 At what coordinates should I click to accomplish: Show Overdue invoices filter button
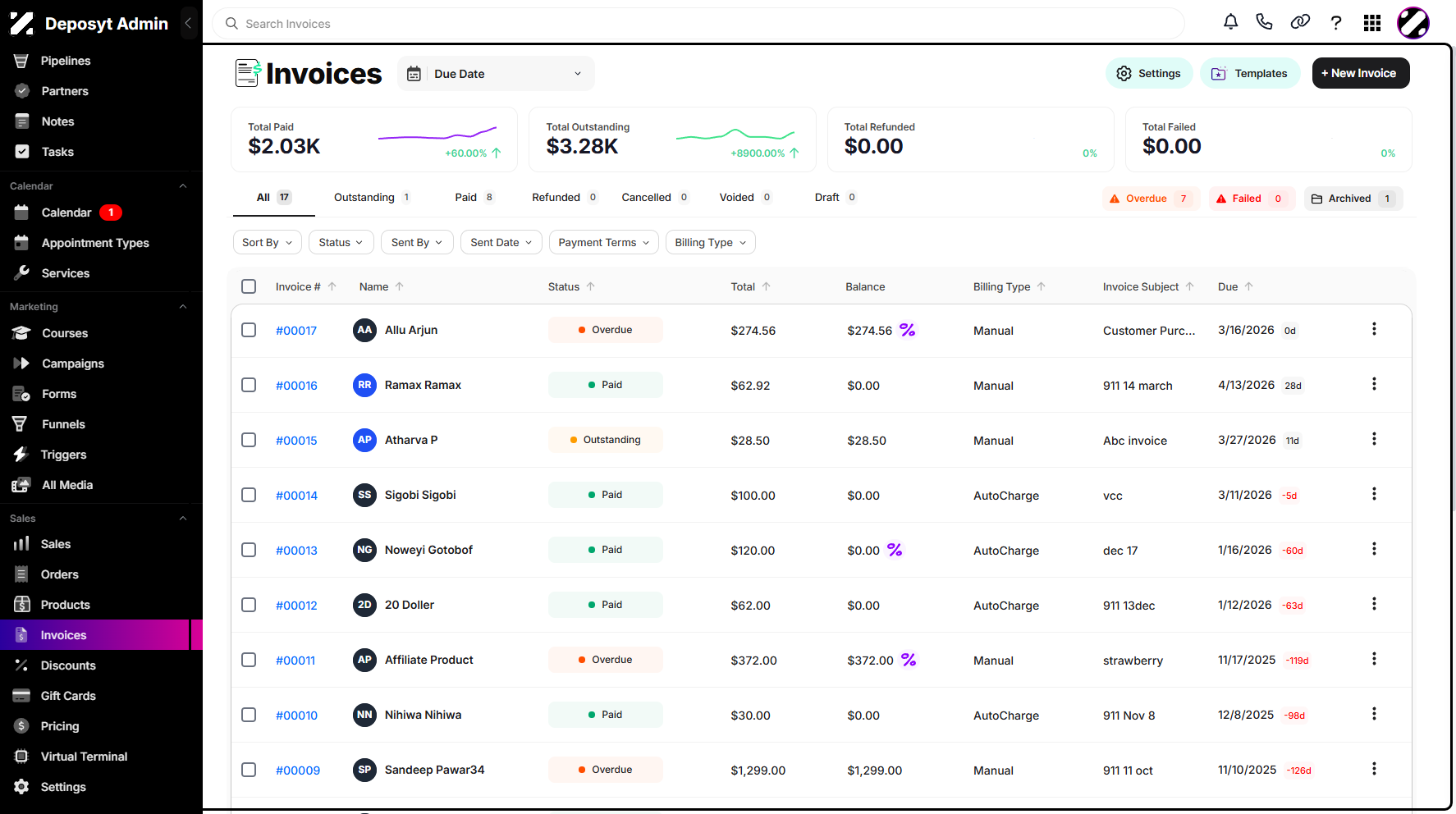[x=1151, y=199]
